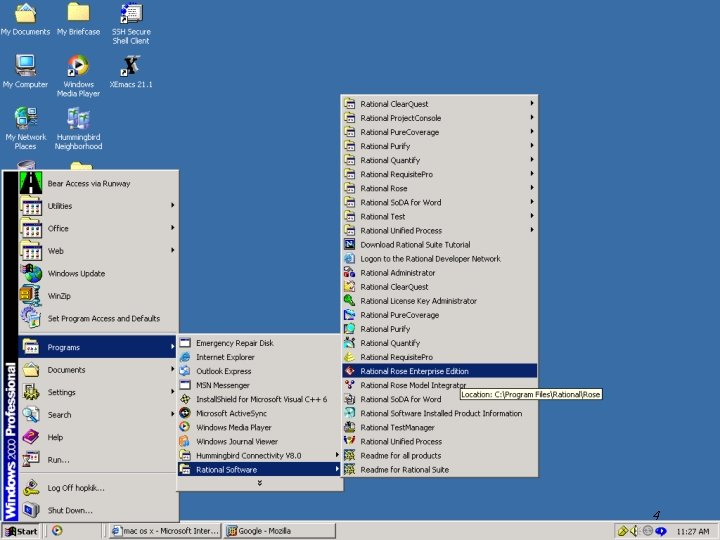
Task: Click the Internet Explorer icon in Programs
Action: coord(185,357)
